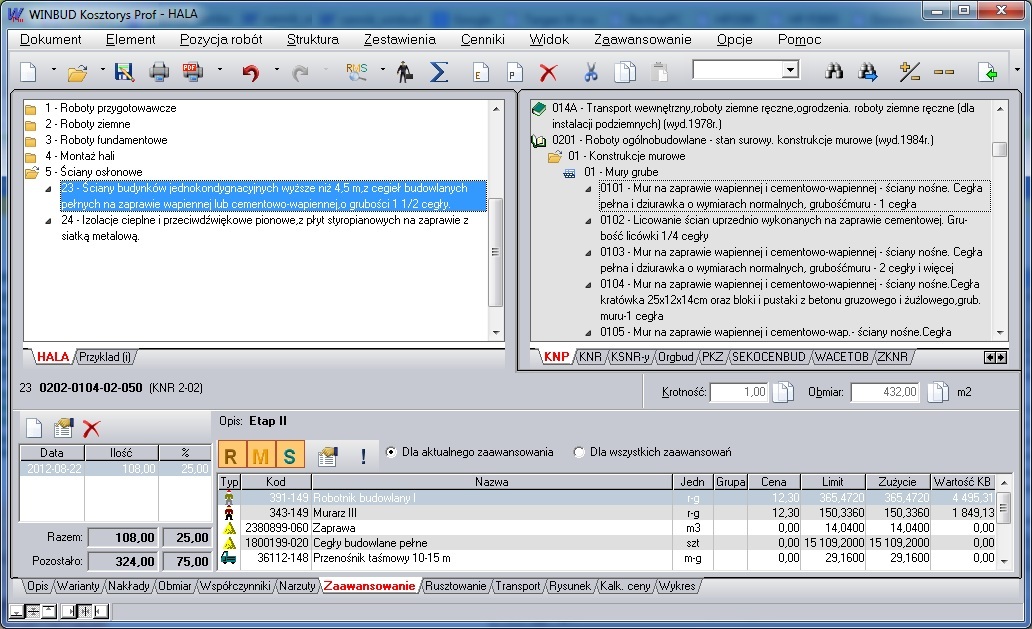Image resolution: width=1032 pixels, height=629 pixels.
Task: Click the blue exclamation mark icon
Action: pyautogui.click(x=363, y=455)
